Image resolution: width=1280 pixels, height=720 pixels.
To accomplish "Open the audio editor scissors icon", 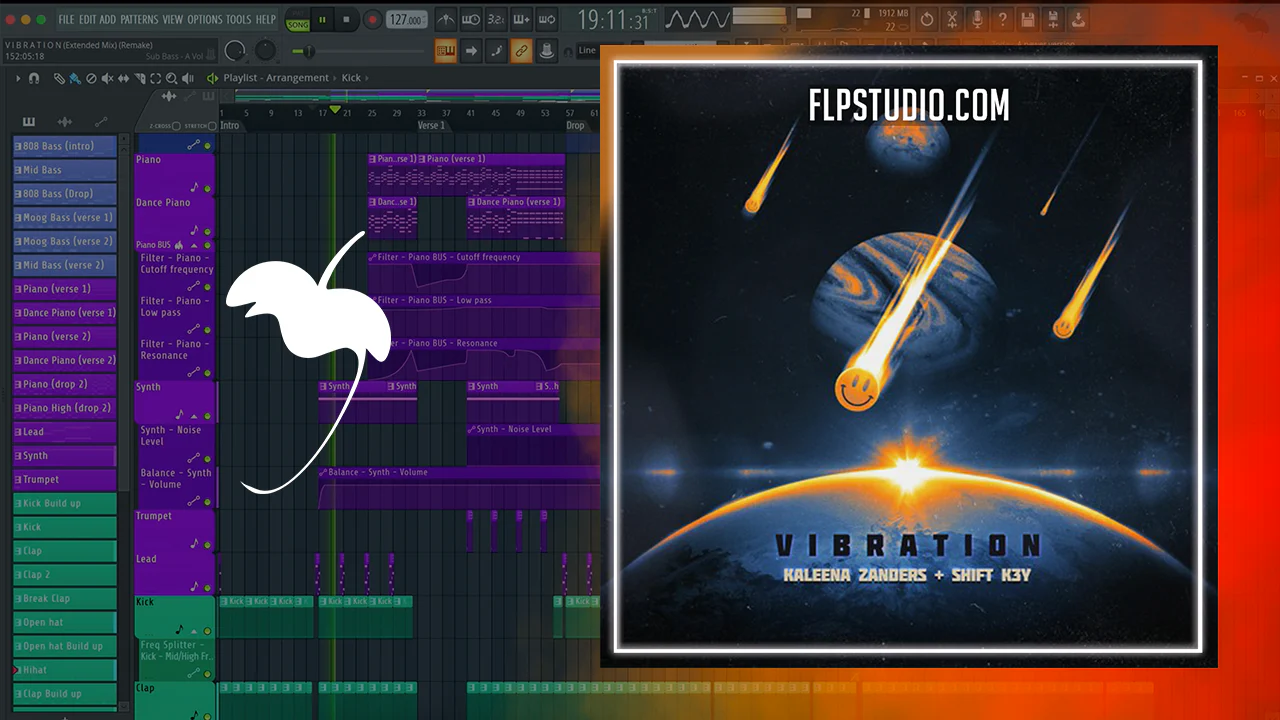I will pos(952,19).
